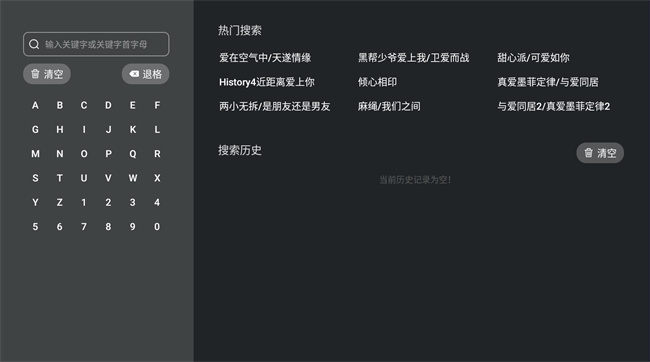Viewport: 650px width, 362px height.
Task: Click the magnifier icon in search box
Action: coord(34,44)
